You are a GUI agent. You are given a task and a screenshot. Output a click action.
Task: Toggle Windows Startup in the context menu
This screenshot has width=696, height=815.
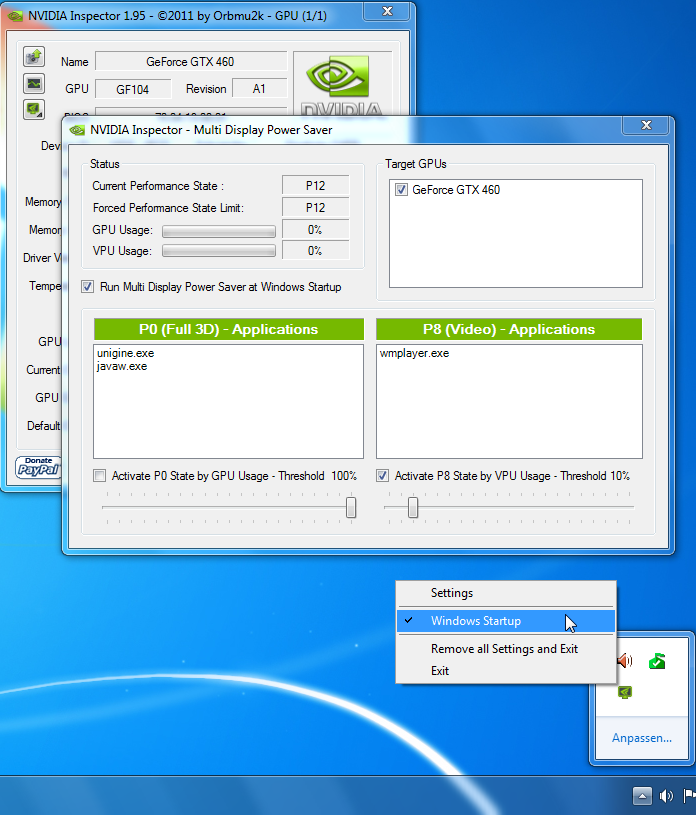click(475, 621)
